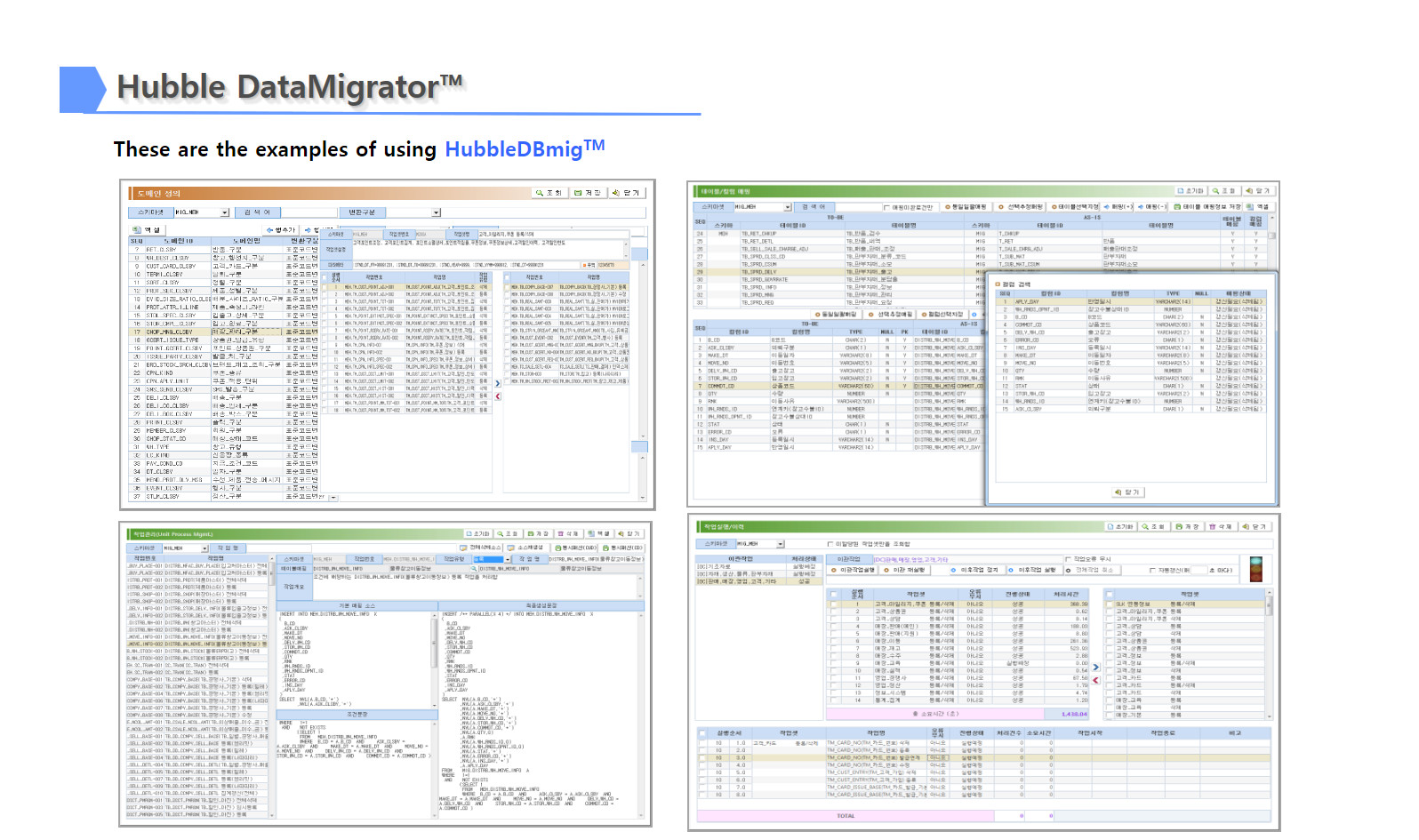
Task: Check header checkbox of left 작업번호 list in 도메인 정의
Action: (x=325, y=277)
